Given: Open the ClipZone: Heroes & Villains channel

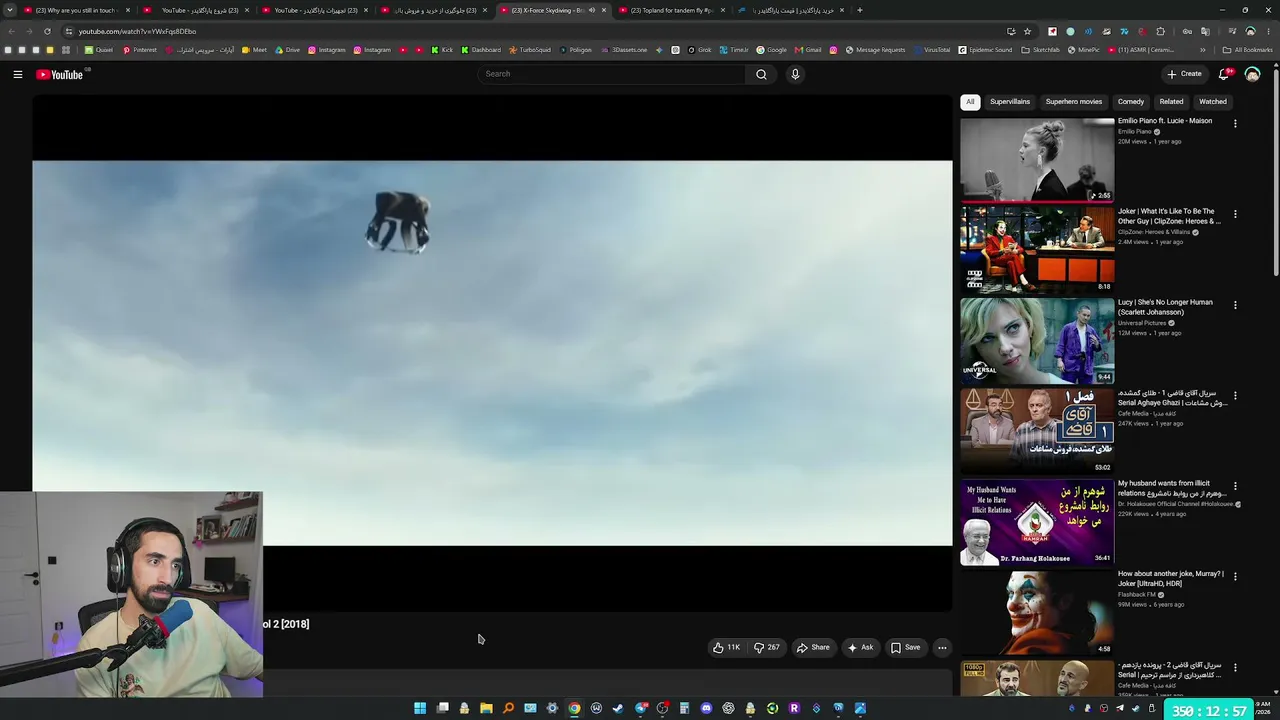Looking at the screenshot, I should (1154, 232).
